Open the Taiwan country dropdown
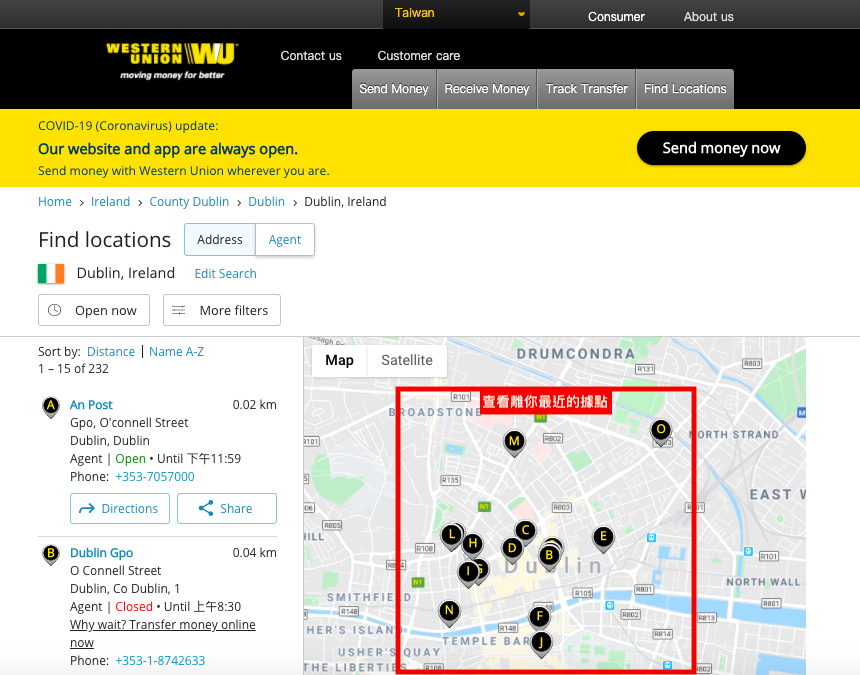860x675 pixels. 456,14
